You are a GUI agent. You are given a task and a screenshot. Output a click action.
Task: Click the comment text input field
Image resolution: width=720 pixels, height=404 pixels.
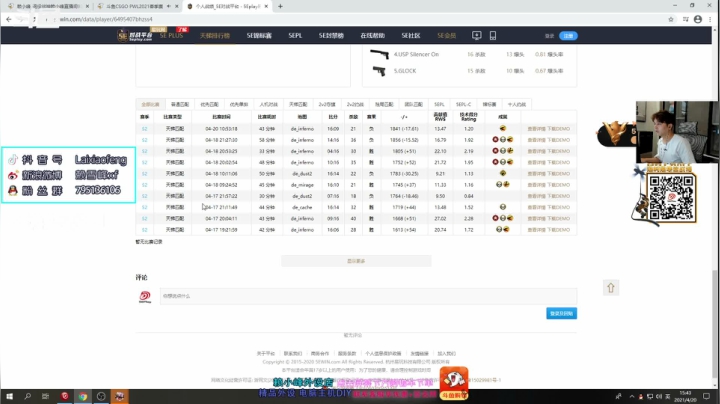368,296
